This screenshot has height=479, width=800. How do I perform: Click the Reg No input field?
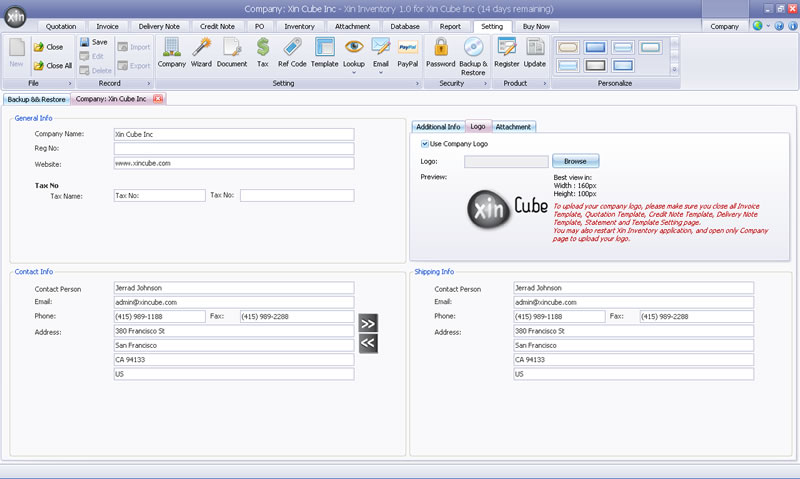[x=234, y=148]
